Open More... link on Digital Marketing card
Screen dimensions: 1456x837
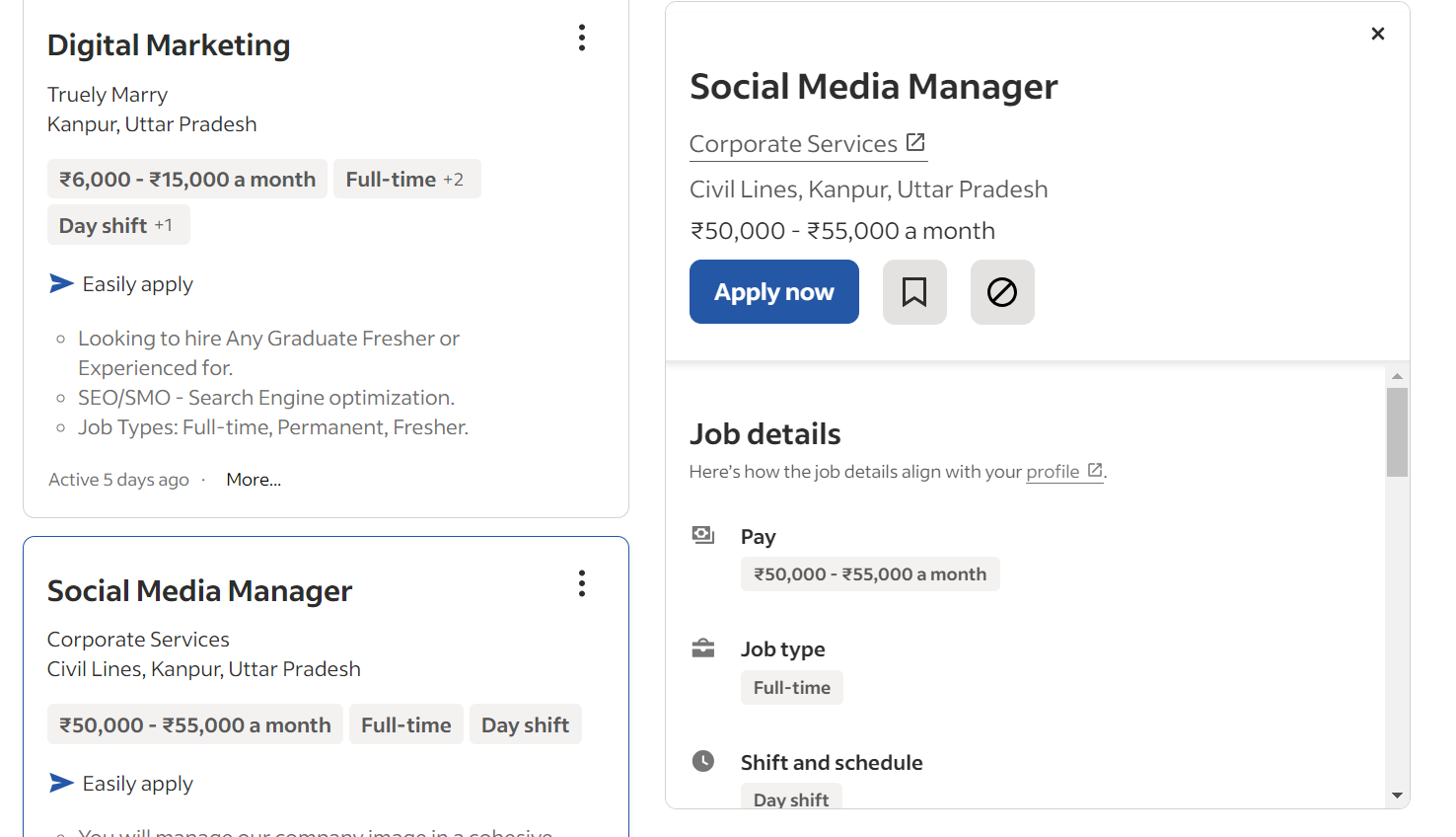pos(254,480)
